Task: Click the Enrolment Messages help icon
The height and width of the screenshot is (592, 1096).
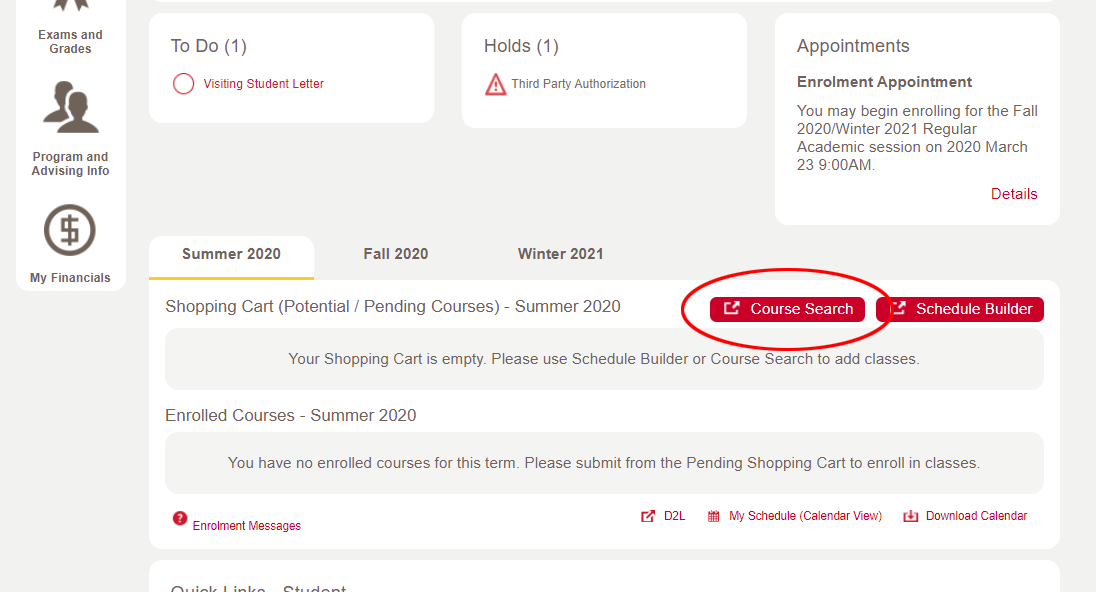Action: 180,518
